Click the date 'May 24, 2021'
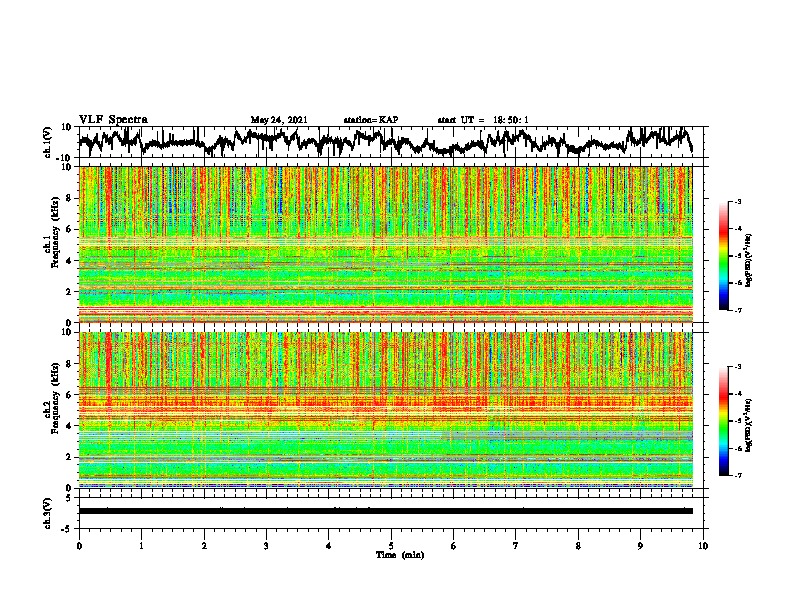Image resolution: width=792 pixels, height=612 pixels. pyautogui.click(x=279, y=120)
